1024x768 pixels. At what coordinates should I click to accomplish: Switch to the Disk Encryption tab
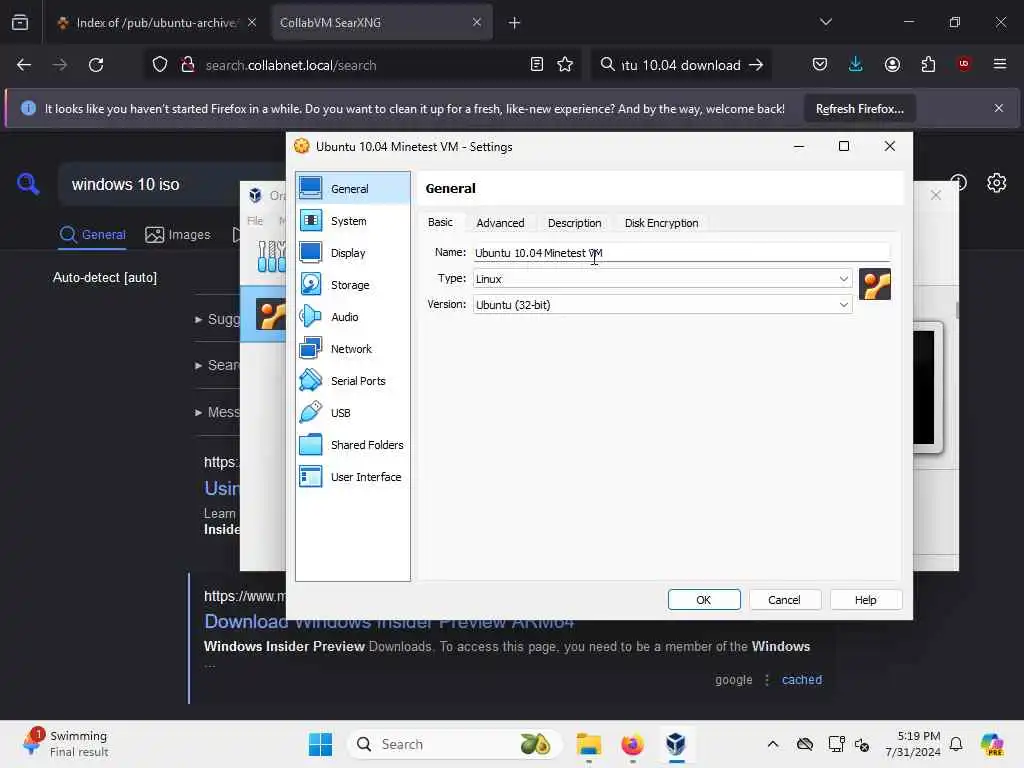(x=662, y=223)
